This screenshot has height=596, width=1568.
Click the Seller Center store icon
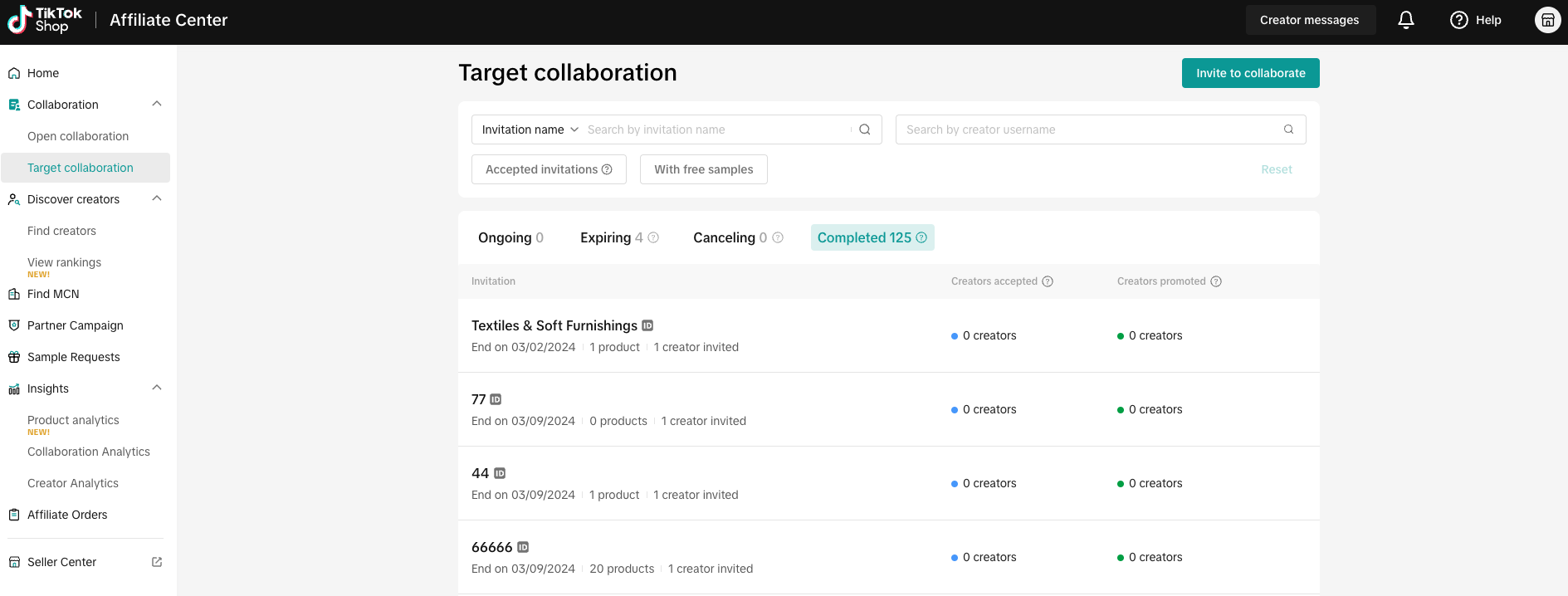pos(14,562)
